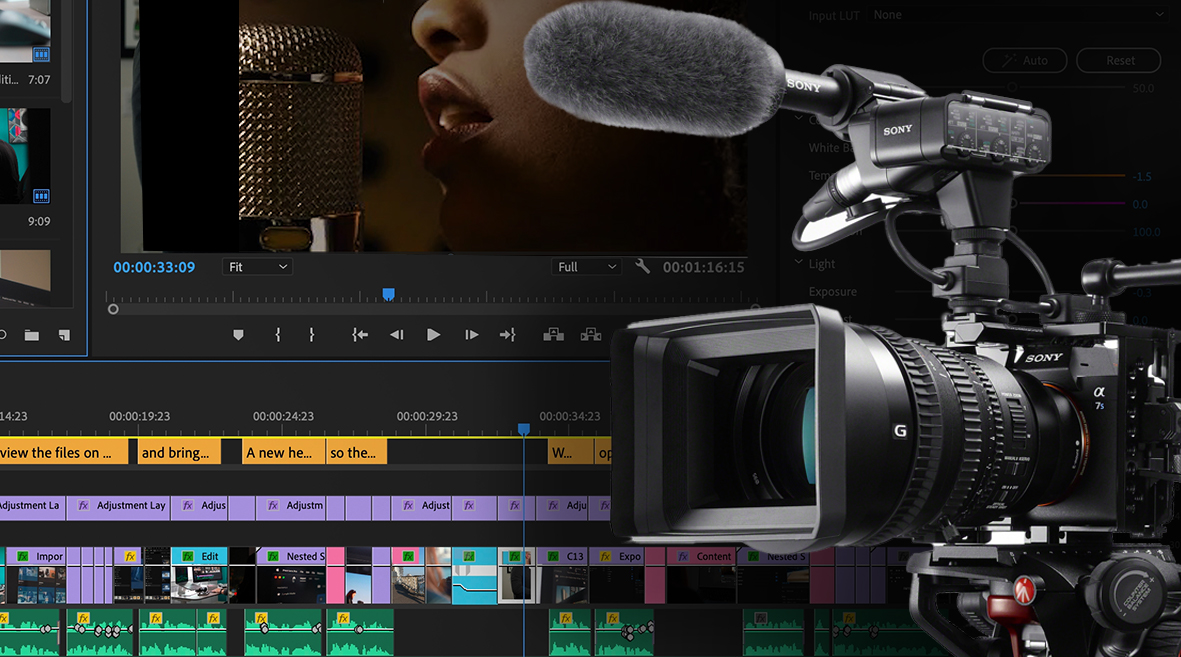Click the fx badge on the Expo clip
The image size is (1181, 657).
tap(606, 556)
